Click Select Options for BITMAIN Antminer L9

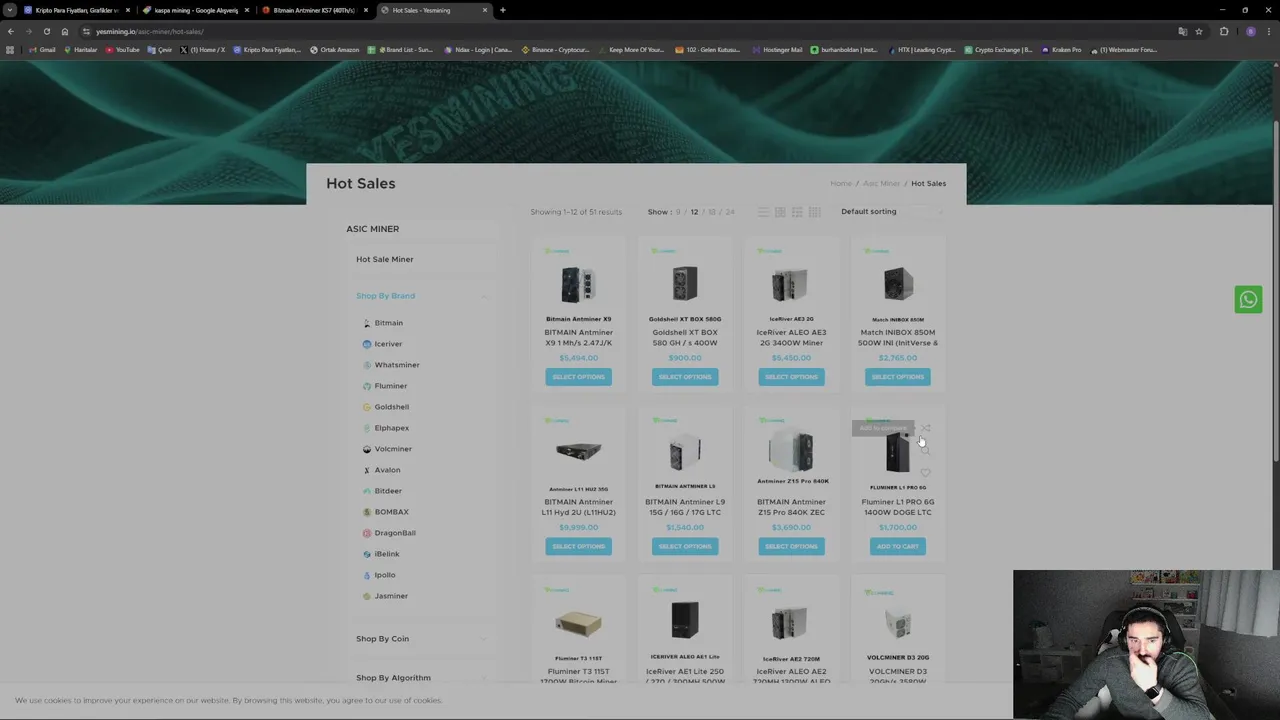pos(685,546)
